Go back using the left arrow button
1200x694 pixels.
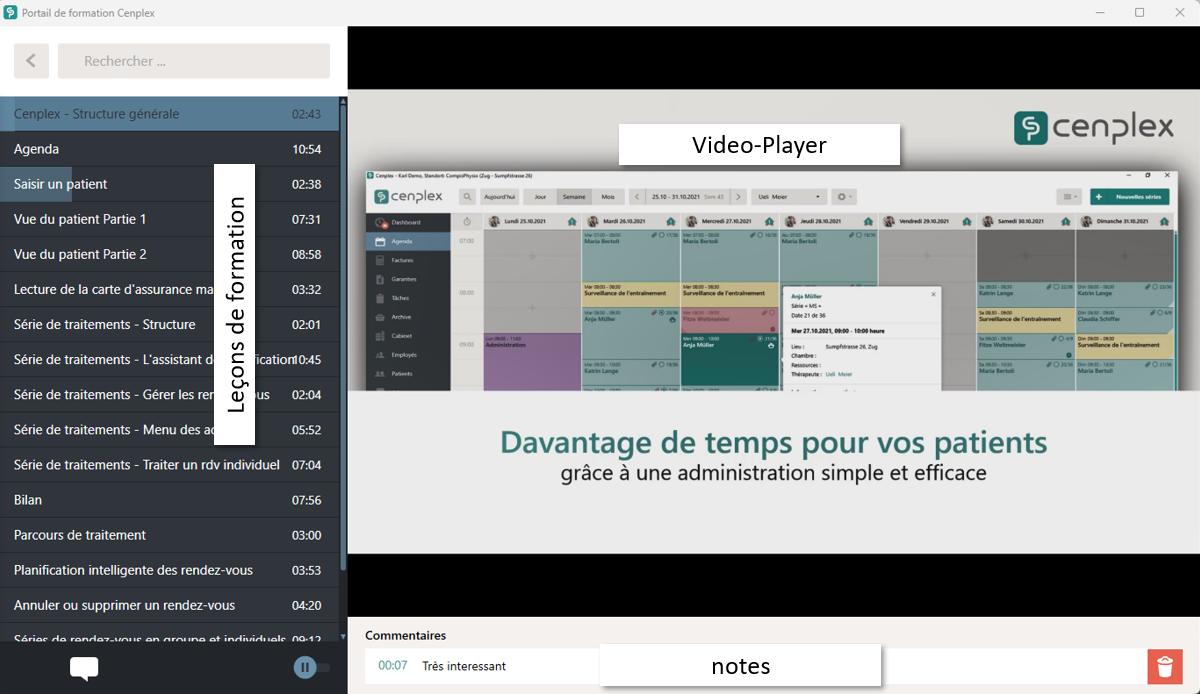[x=31, y=61]
